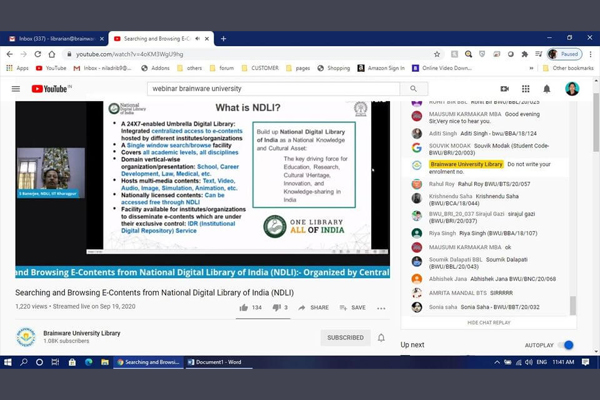This screenshot has height=400, width=600.
Task: Click the like thumbs-up icon
Action: coord(243,308)
